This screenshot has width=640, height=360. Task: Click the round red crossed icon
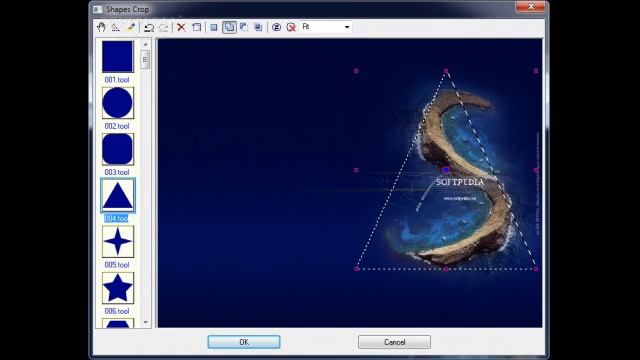coord(291,27)
